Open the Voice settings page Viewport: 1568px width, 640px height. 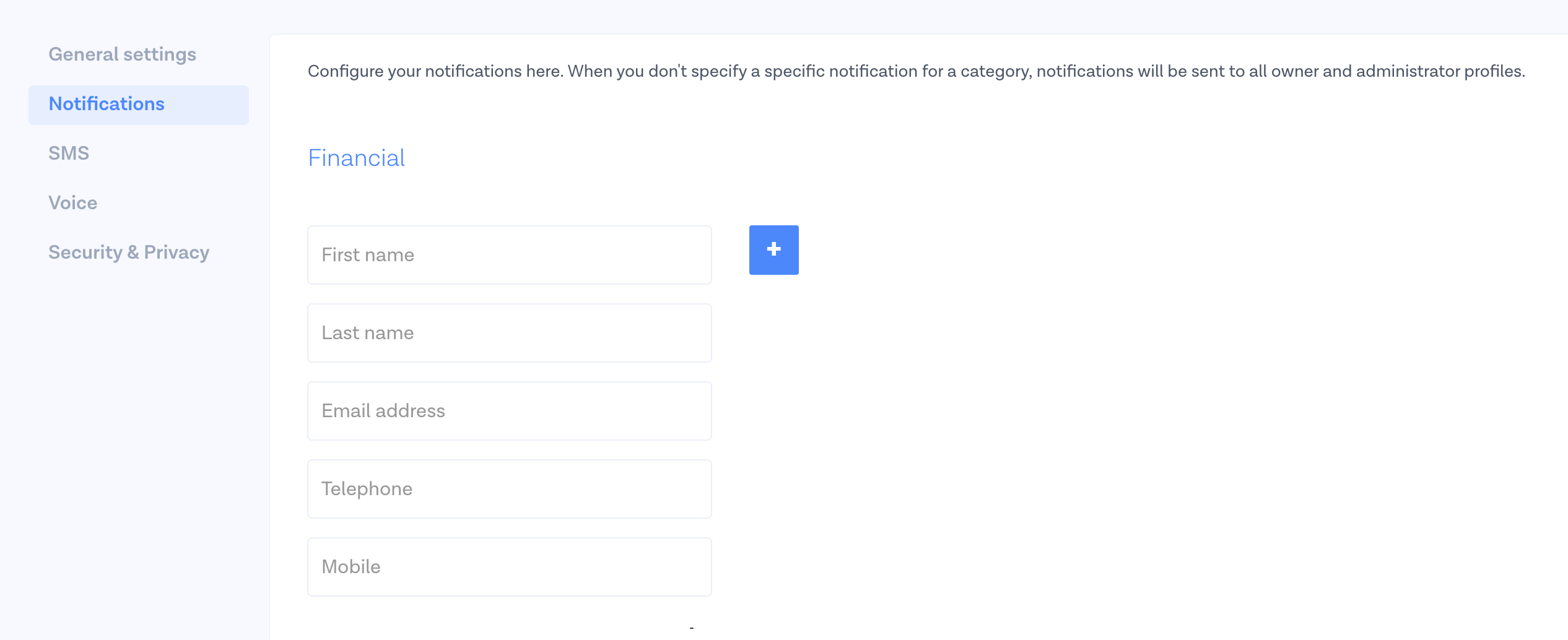[x=72, y=203]
